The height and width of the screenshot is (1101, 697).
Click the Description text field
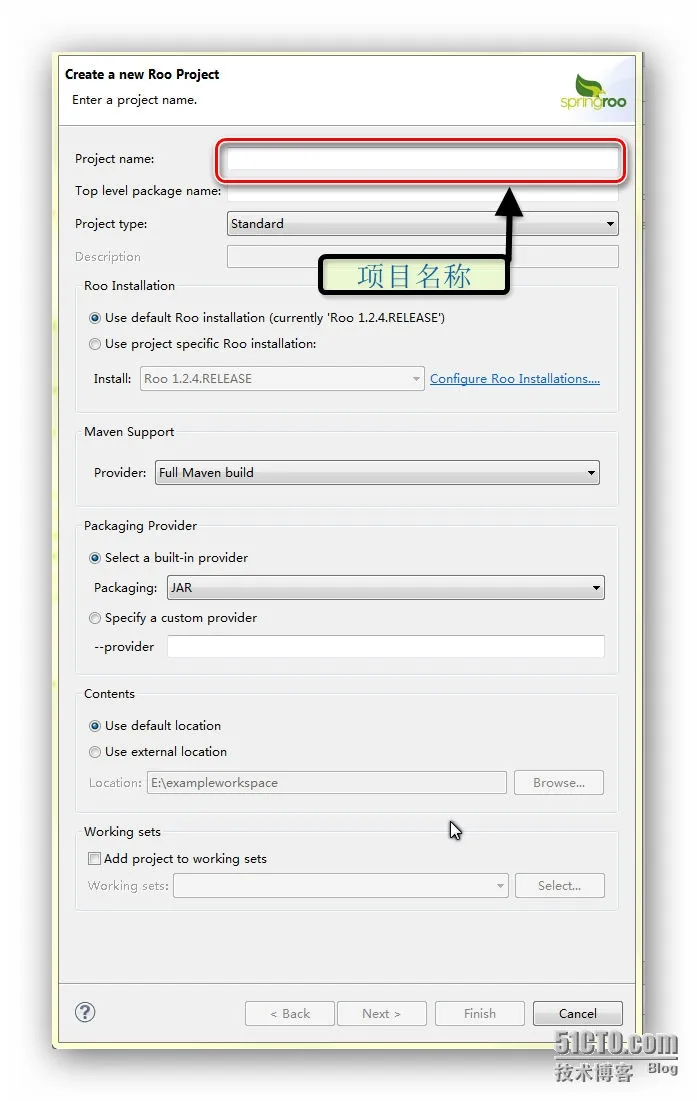pyautogui.click(x=423, y=256)
